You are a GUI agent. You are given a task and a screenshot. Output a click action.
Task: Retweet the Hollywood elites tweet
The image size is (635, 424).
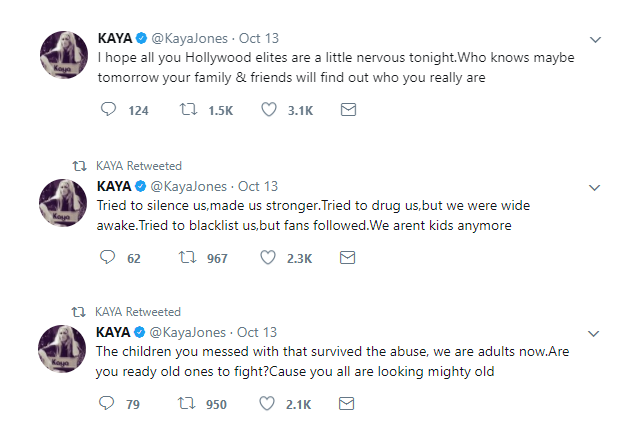click(187, 110)
